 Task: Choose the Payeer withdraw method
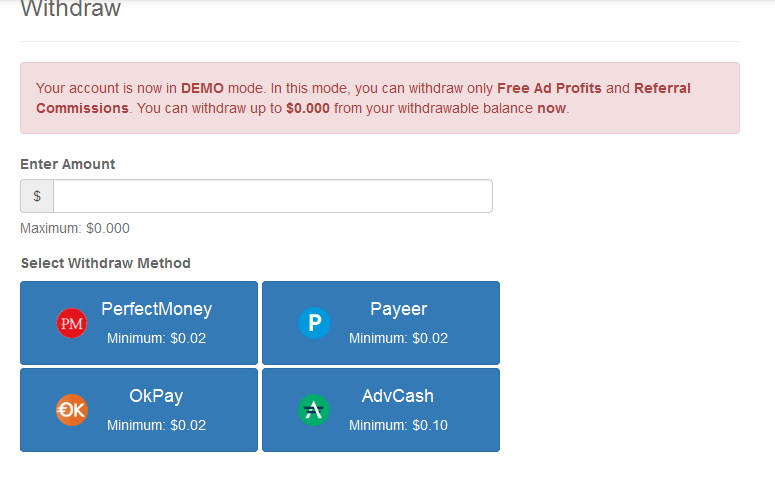(x=381, y=323)
